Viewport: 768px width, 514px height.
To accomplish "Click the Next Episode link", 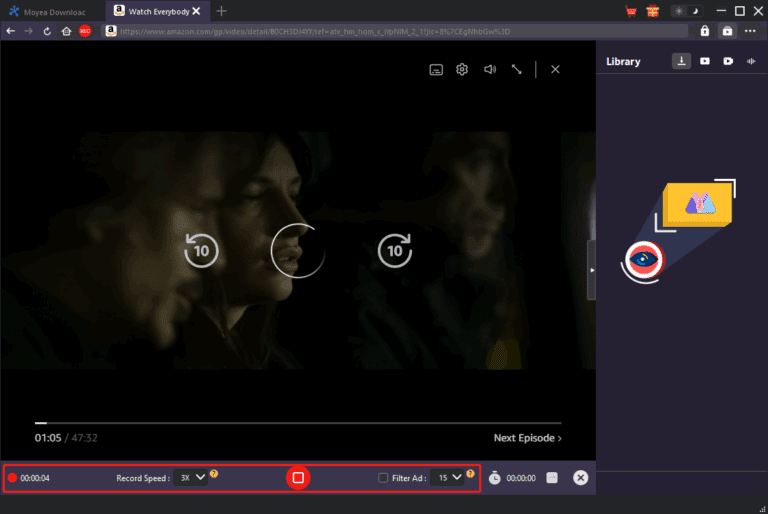I will (527, 438).
